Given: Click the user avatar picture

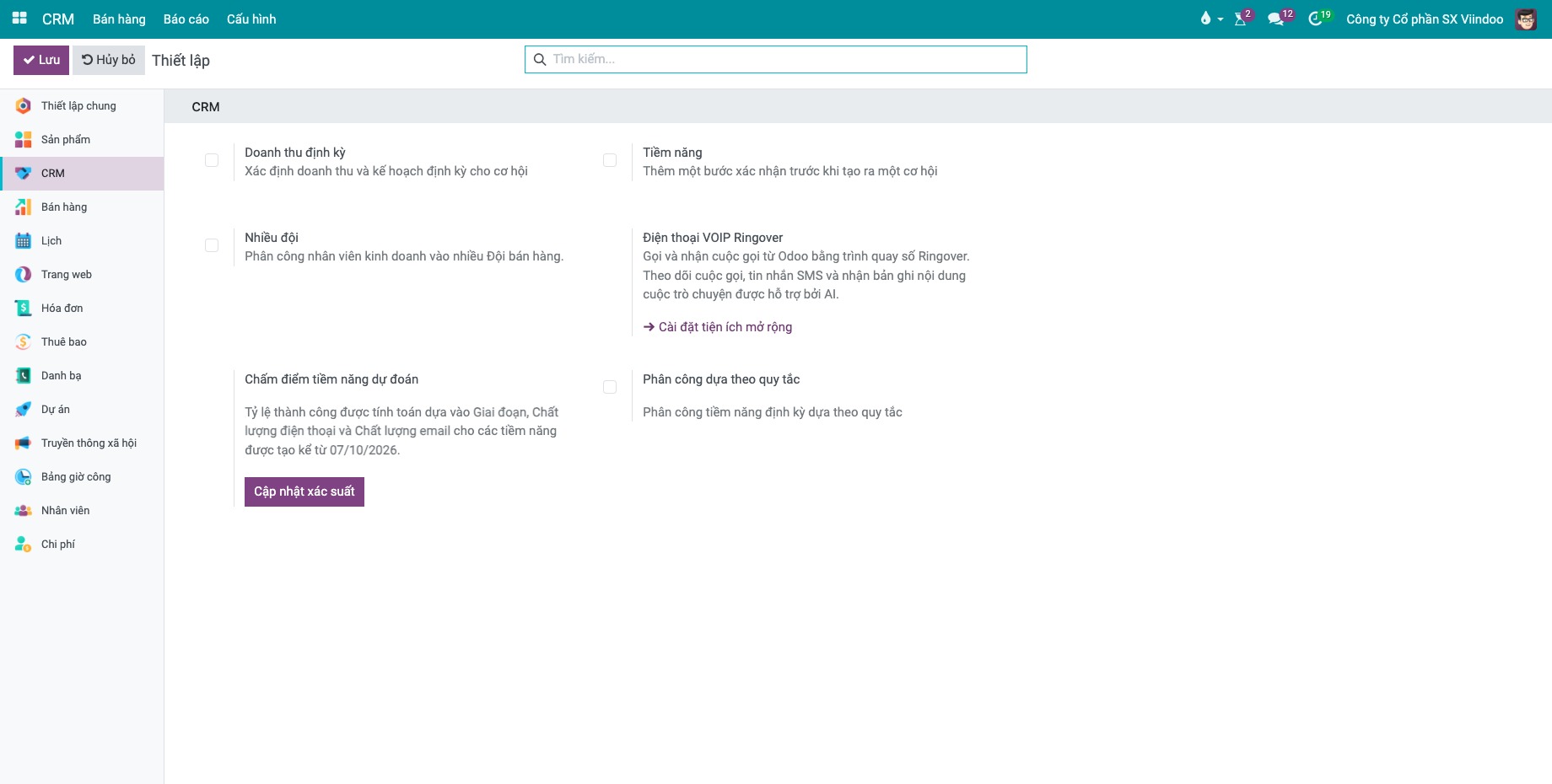Looking at the screenshot, I should 1526,19.
